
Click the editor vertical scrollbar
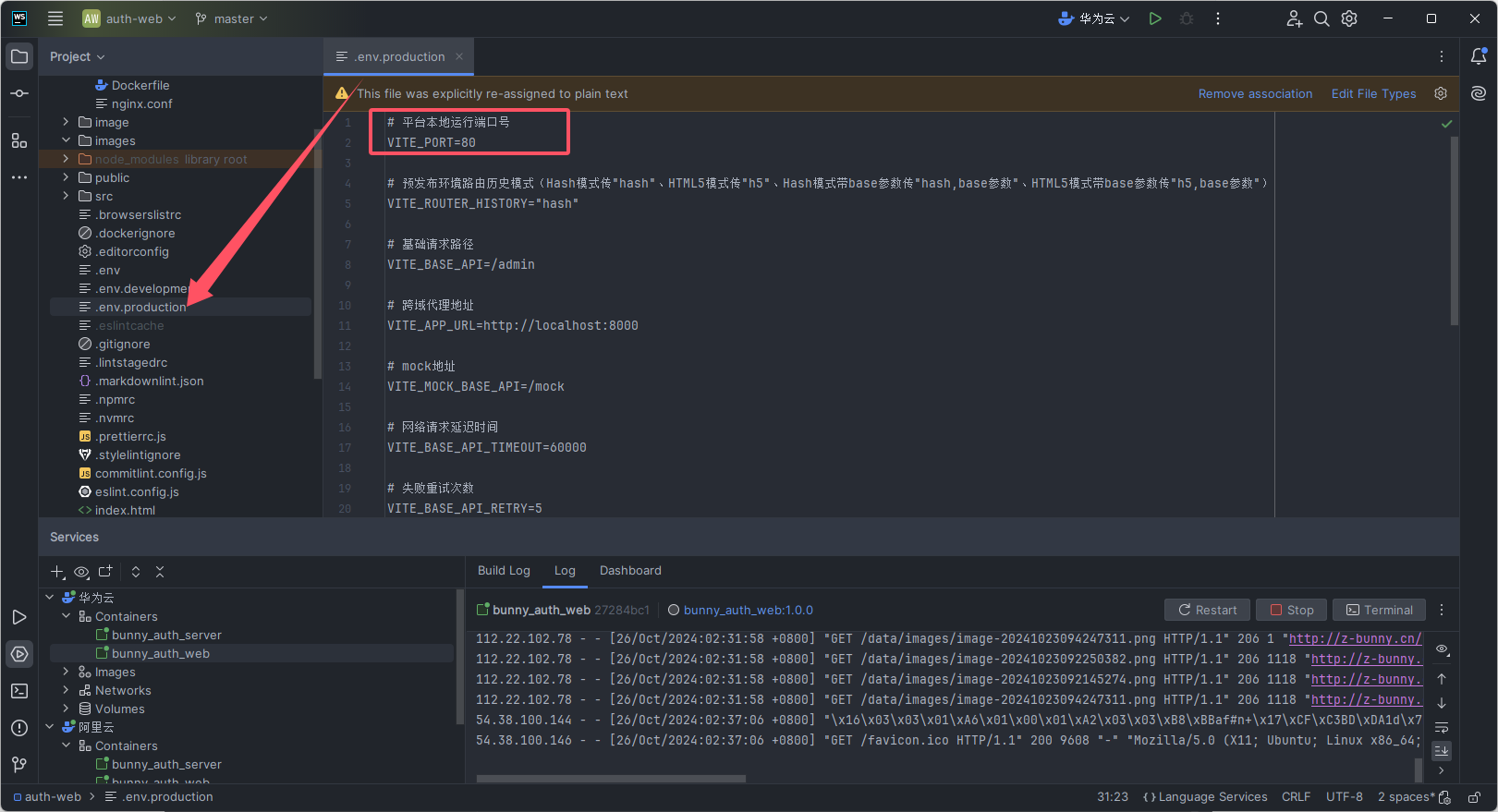(x=1454, y=231)
